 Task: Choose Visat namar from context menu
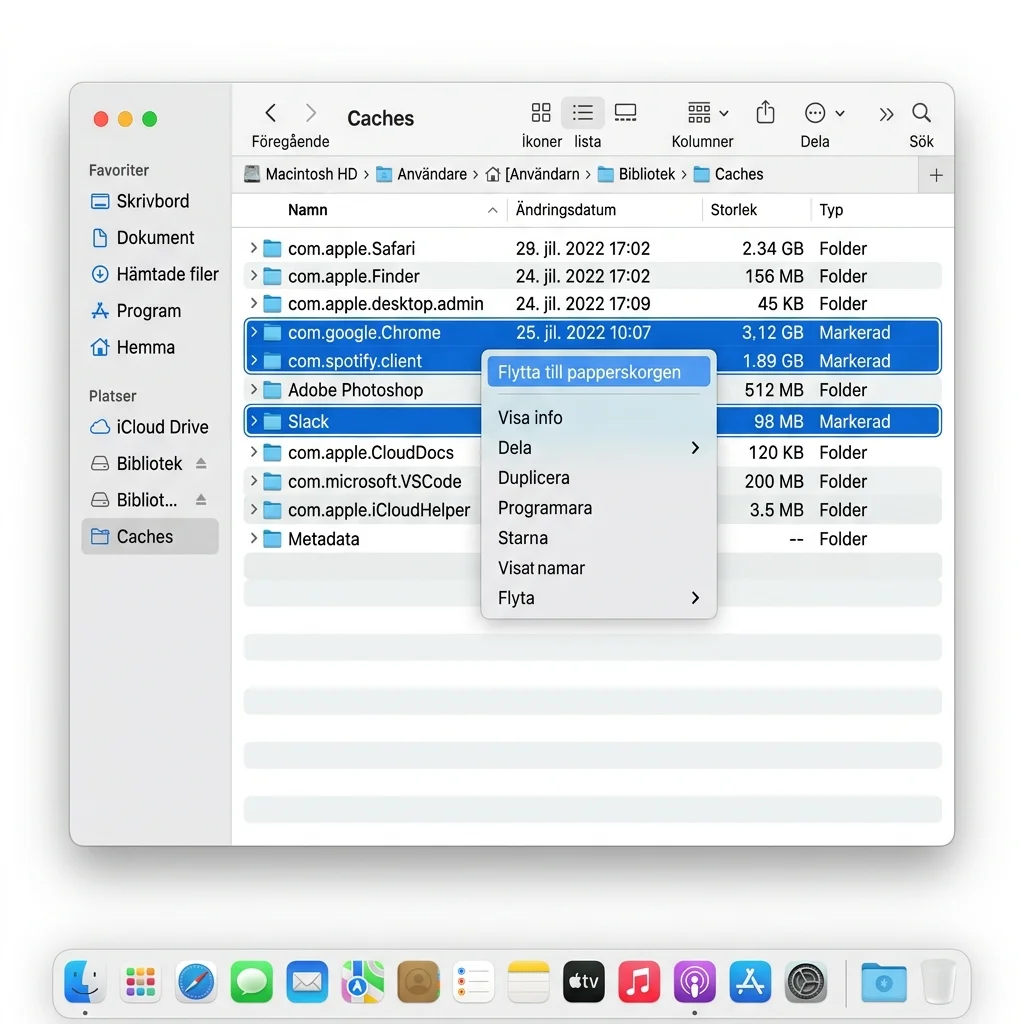coord(599,568)
